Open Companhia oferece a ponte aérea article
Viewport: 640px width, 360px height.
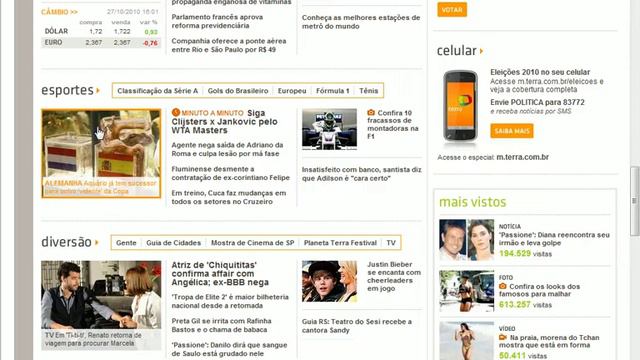(x=229, y=45)
